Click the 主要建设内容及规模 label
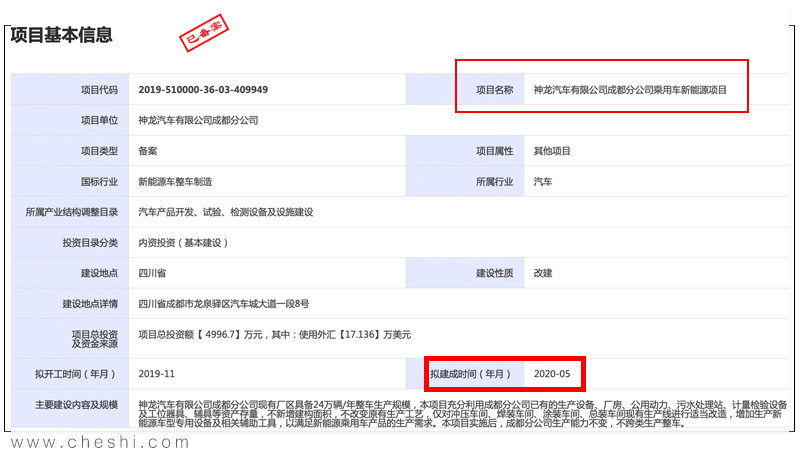 [76, 405]
